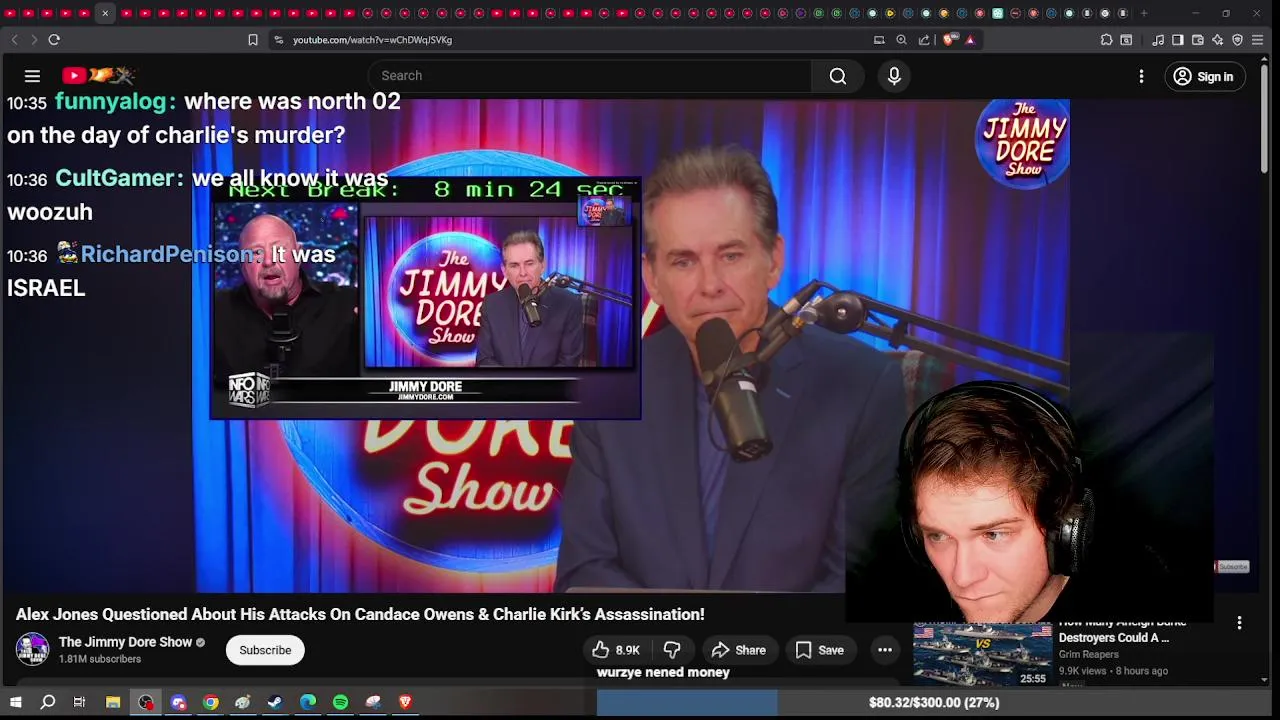Switch to OBS Studio on taskbar
This screenshot has width=1280, height=720.
[x=146, y=702]
